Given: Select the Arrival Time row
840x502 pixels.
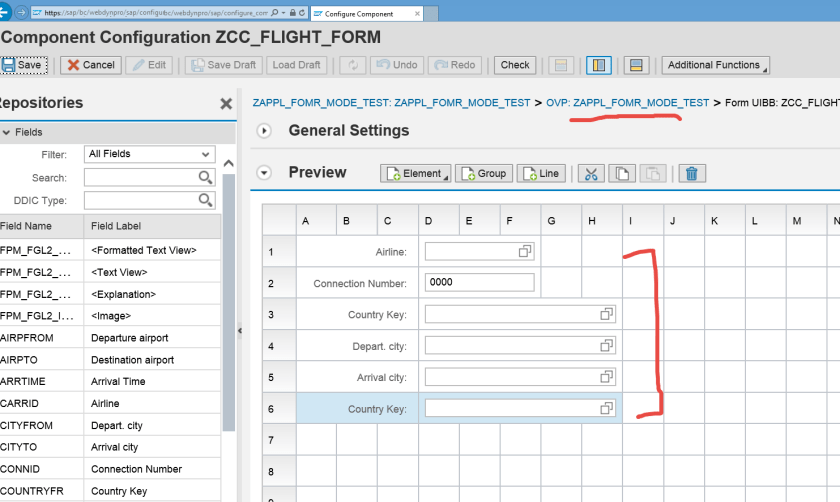Looking at the screenshot, I should point(110,381).
